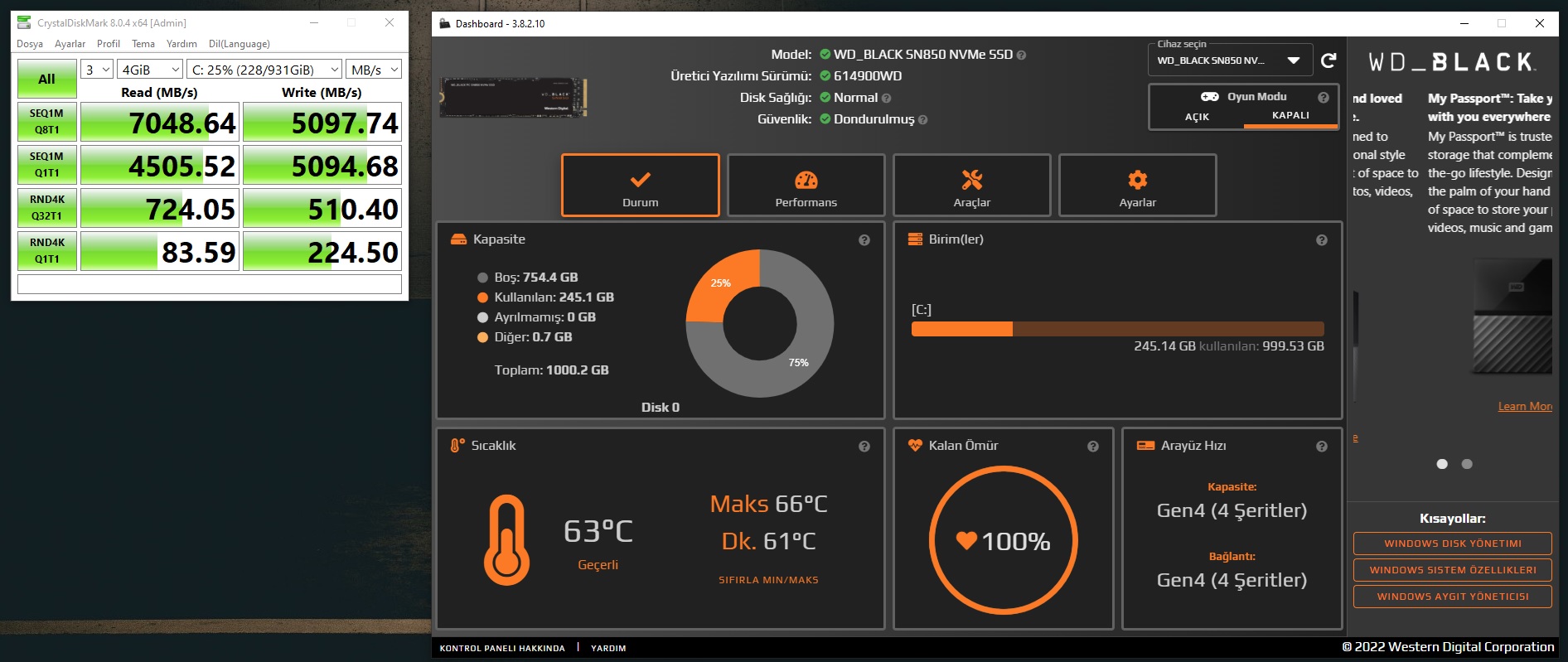Click help icon in Kapasite panel
The image size is (1568, 662).
click(864, 239)
